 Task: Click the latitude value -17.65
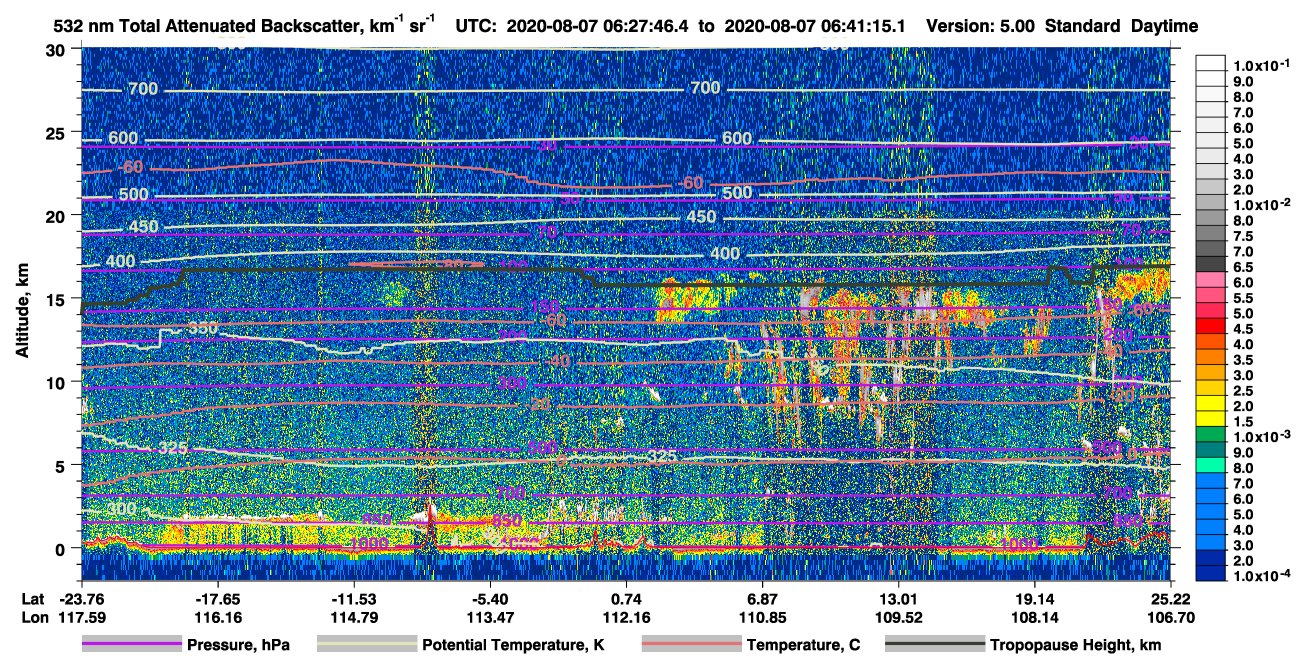218,600
